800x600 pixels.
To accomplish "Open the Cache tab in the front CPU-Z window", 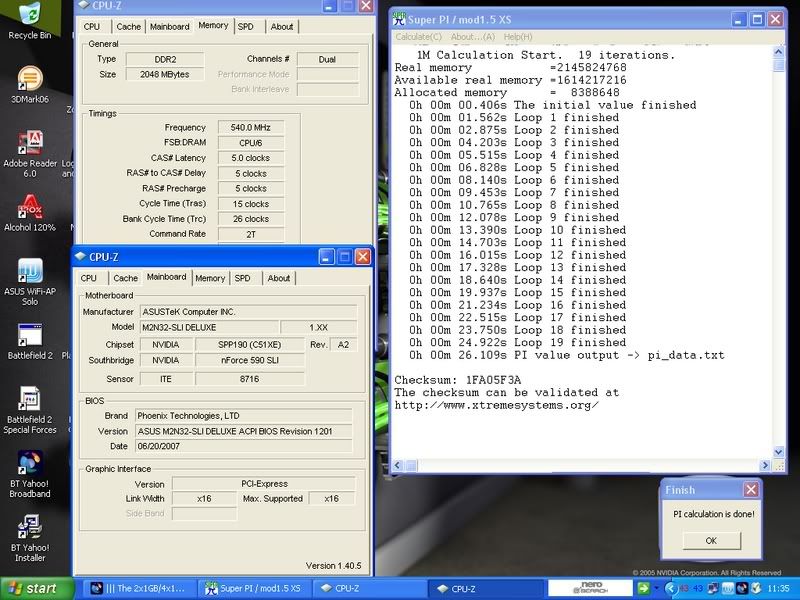I will 126,278.
